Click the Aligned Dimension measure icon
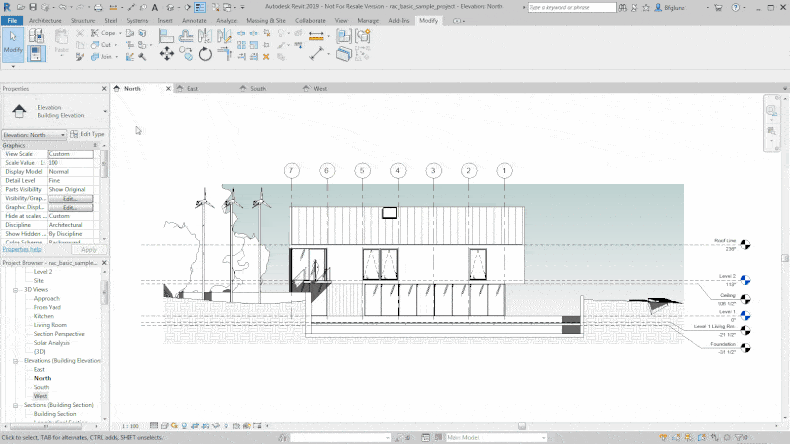This screenshot has height=444, width=790. 316,54
